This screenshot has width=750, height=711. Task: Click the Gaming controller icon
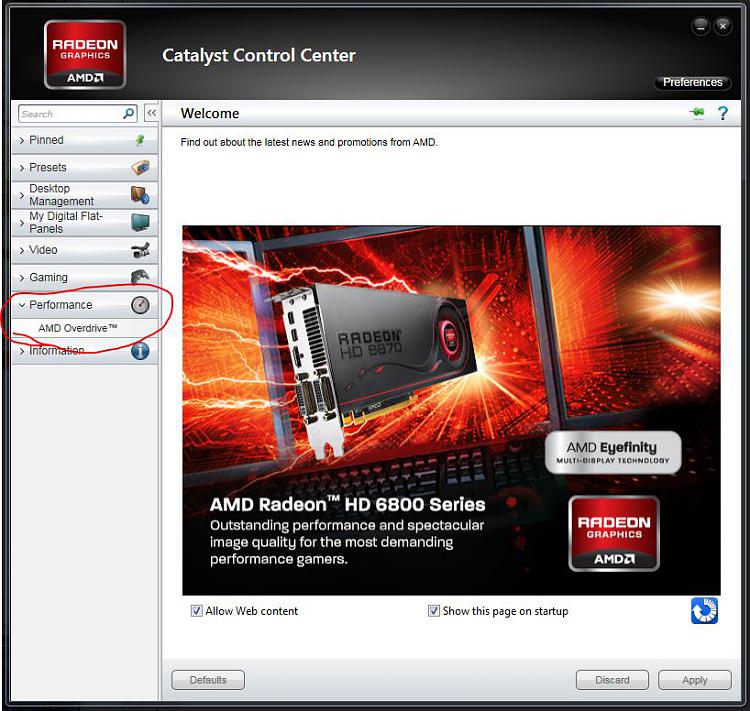140,278
